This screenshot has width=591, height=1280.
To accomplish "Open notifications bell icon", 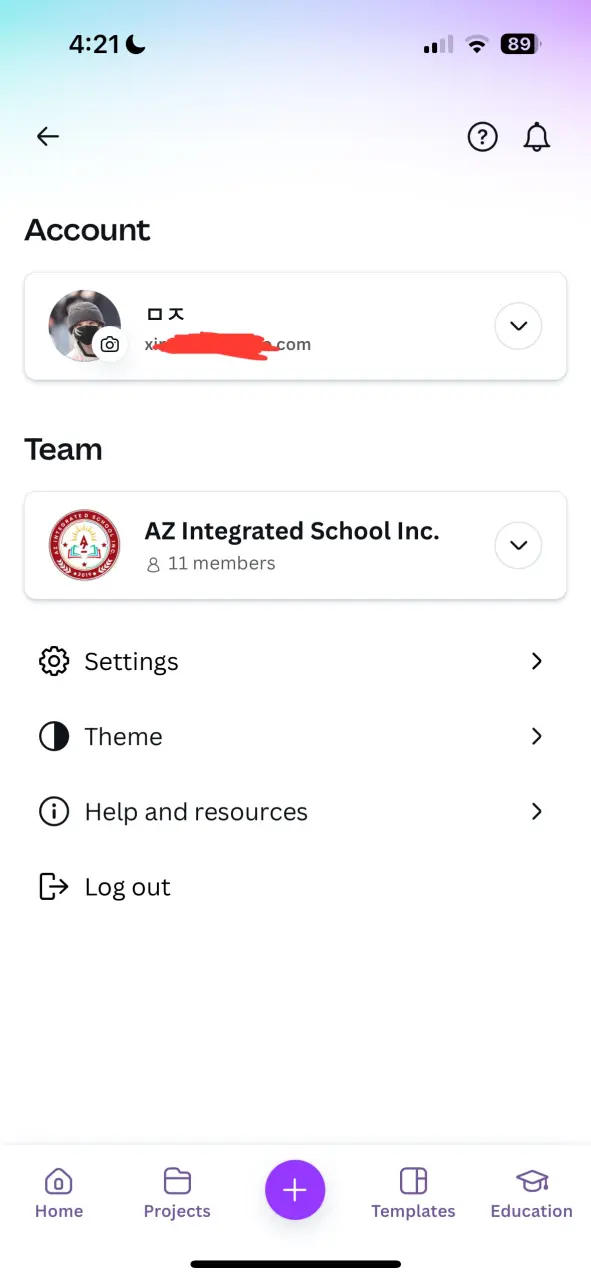I will point(537,137).
